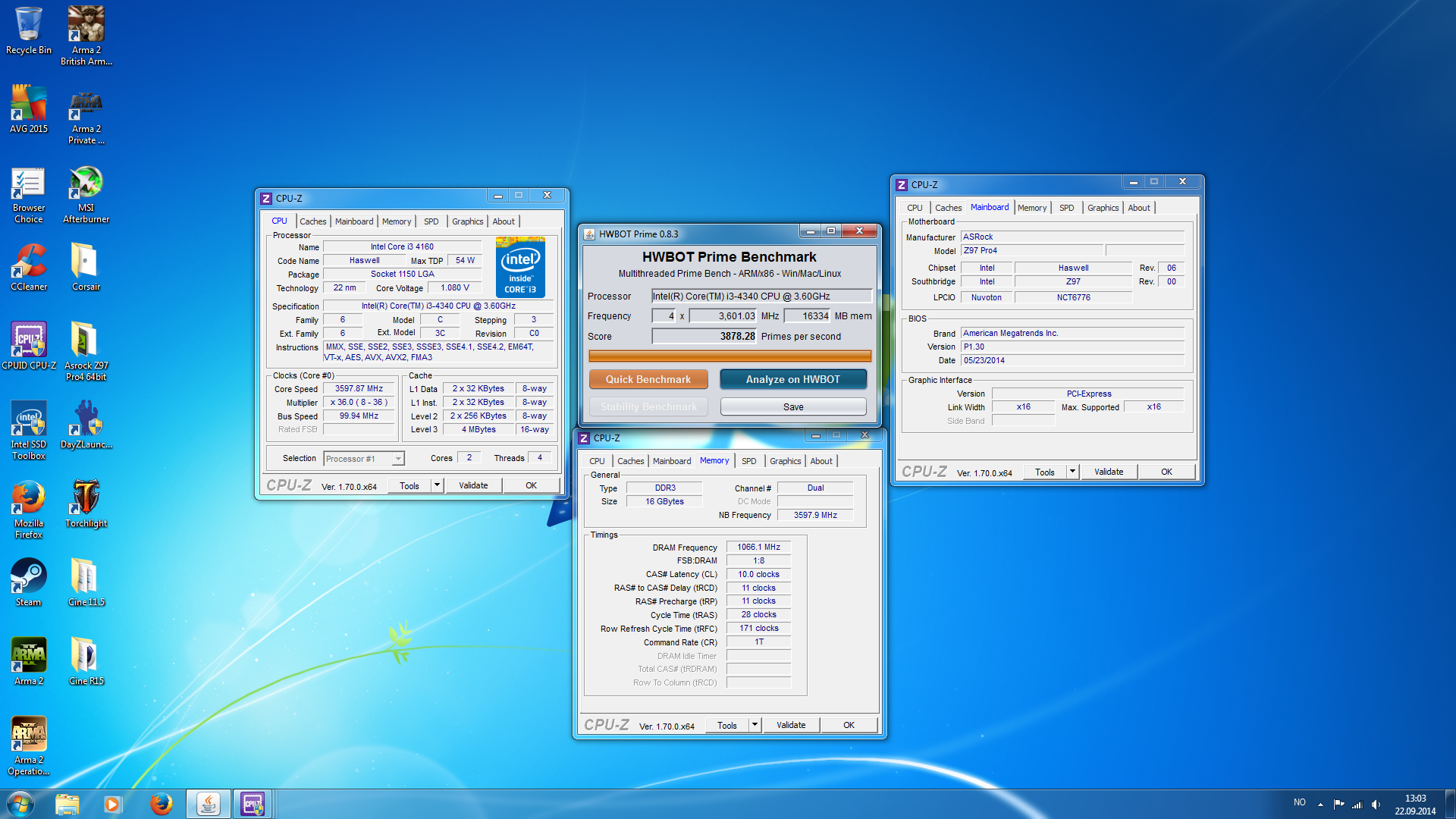Click NB Frequency value 3597.9 MHz
Image resolution: width=1456 pixels, height=819 pixels.
[815, 515]
